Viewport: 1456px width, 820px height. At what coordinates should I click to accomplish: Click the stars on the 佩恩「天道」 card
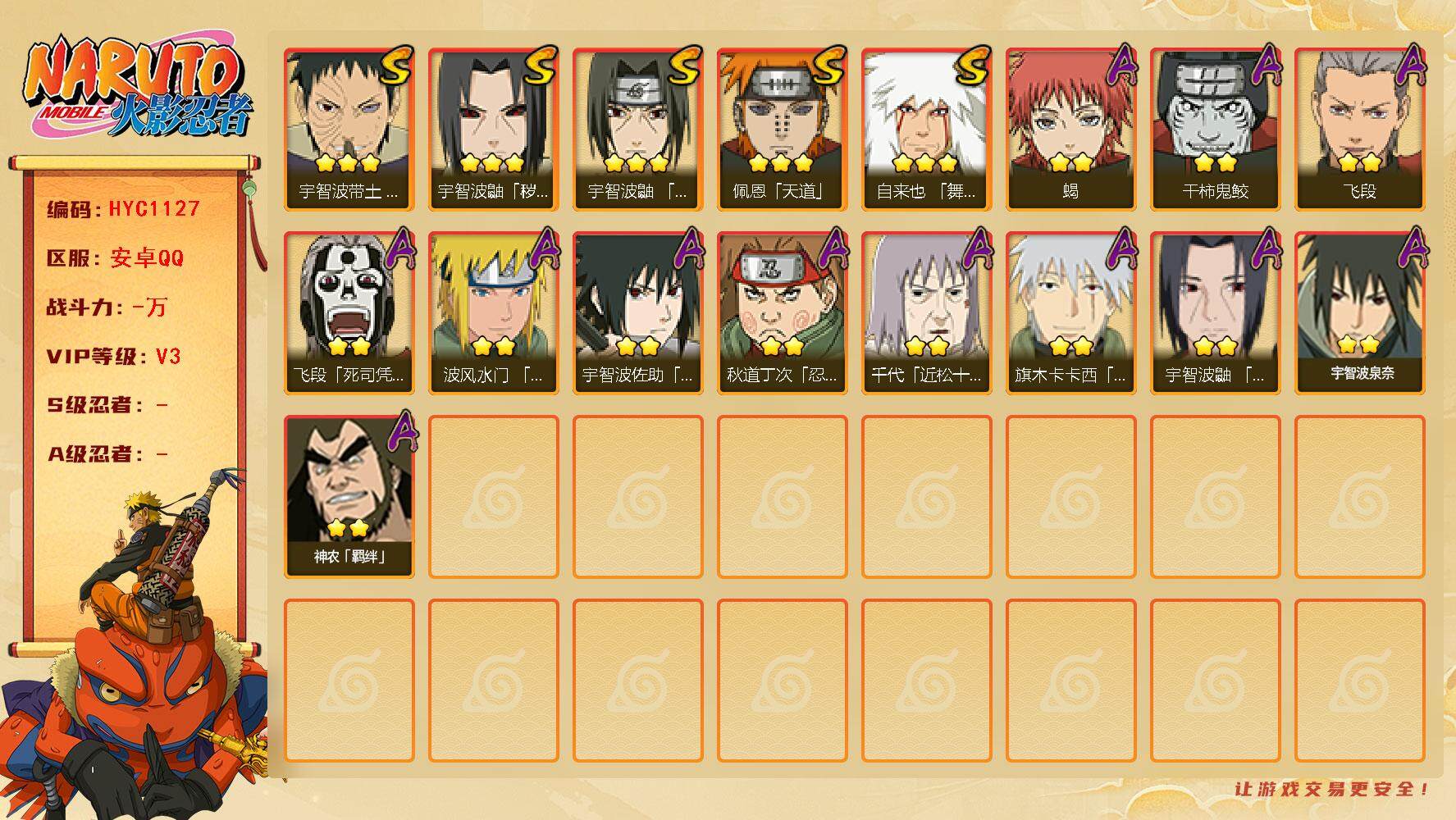[x=781, y=162]
